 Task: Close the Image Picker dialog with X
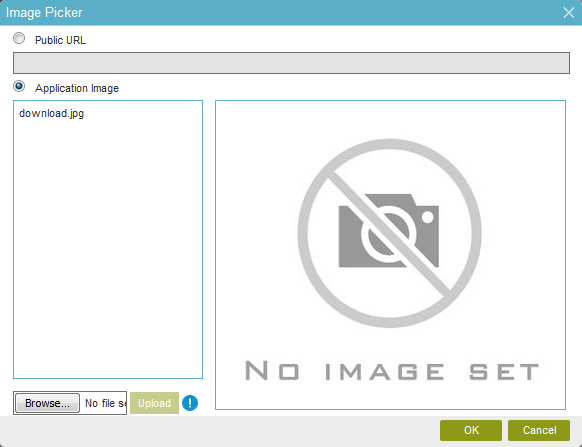click(x=569, y=13)
